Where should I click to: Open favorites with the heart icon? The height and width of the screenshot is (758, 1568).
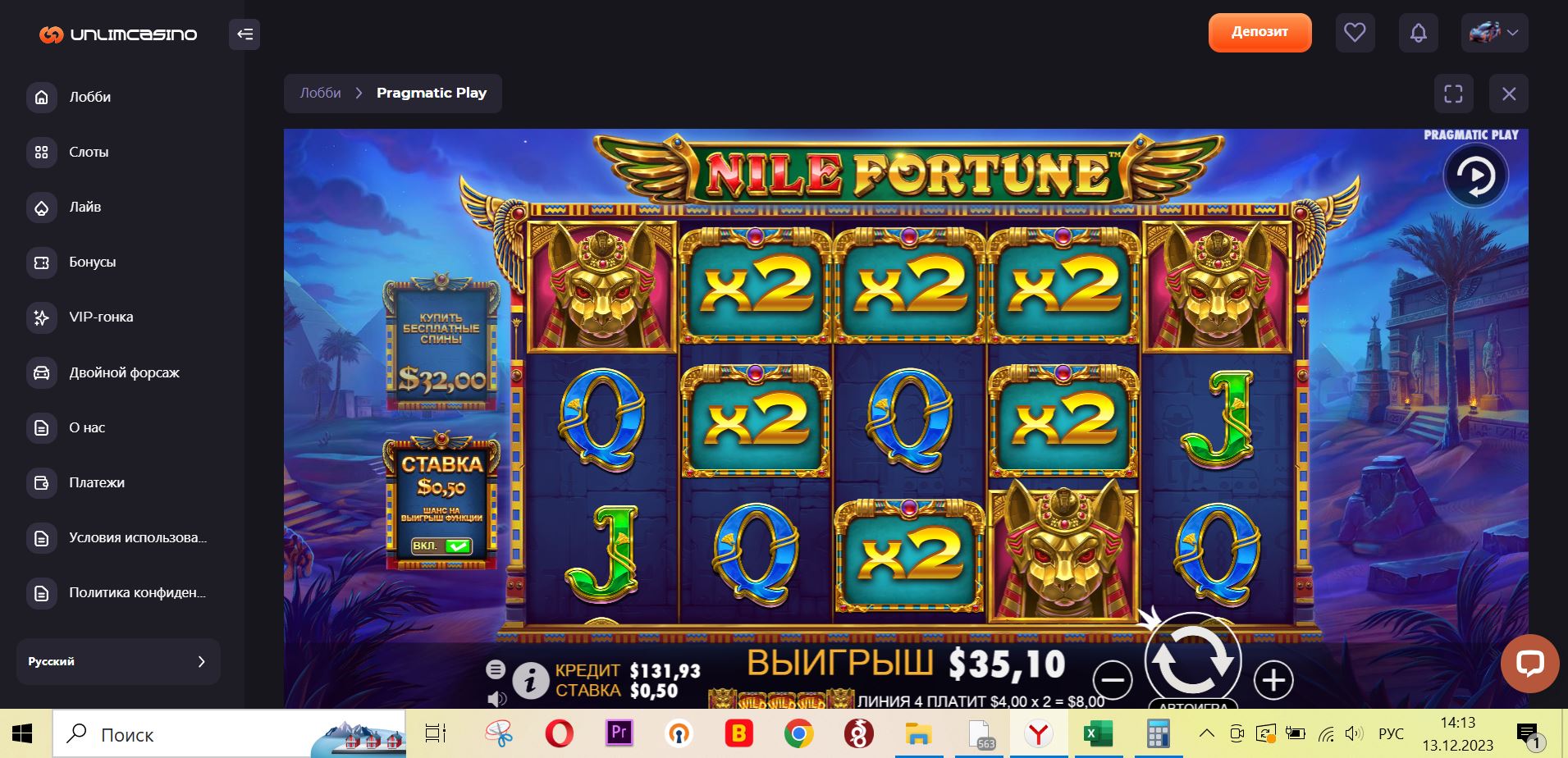(x=1355, y=33)
